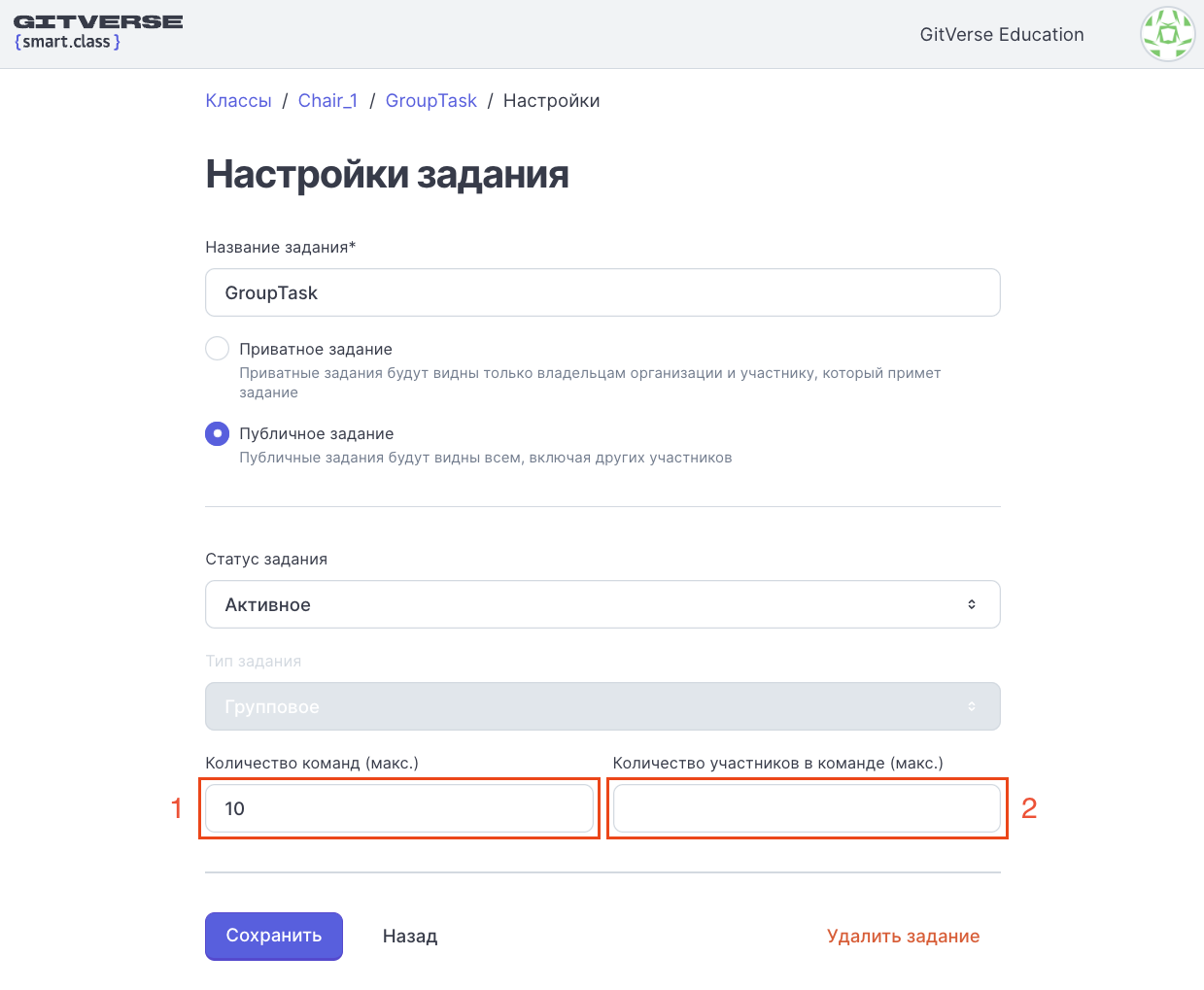Open the Статус задания dropdown
Image resolution: width=1204 pixels, height=990 pixels.
602,604
